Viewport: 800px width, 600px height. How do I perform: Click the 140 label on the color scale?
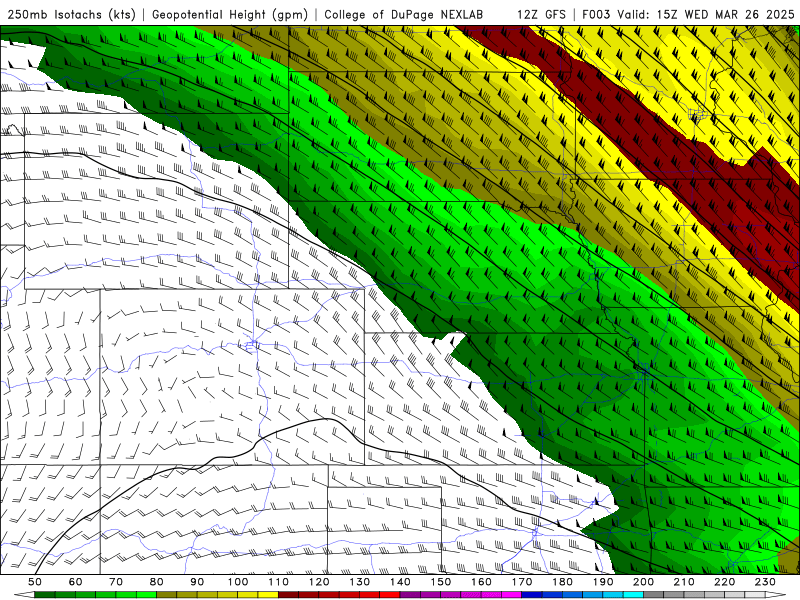pos(400,582)
